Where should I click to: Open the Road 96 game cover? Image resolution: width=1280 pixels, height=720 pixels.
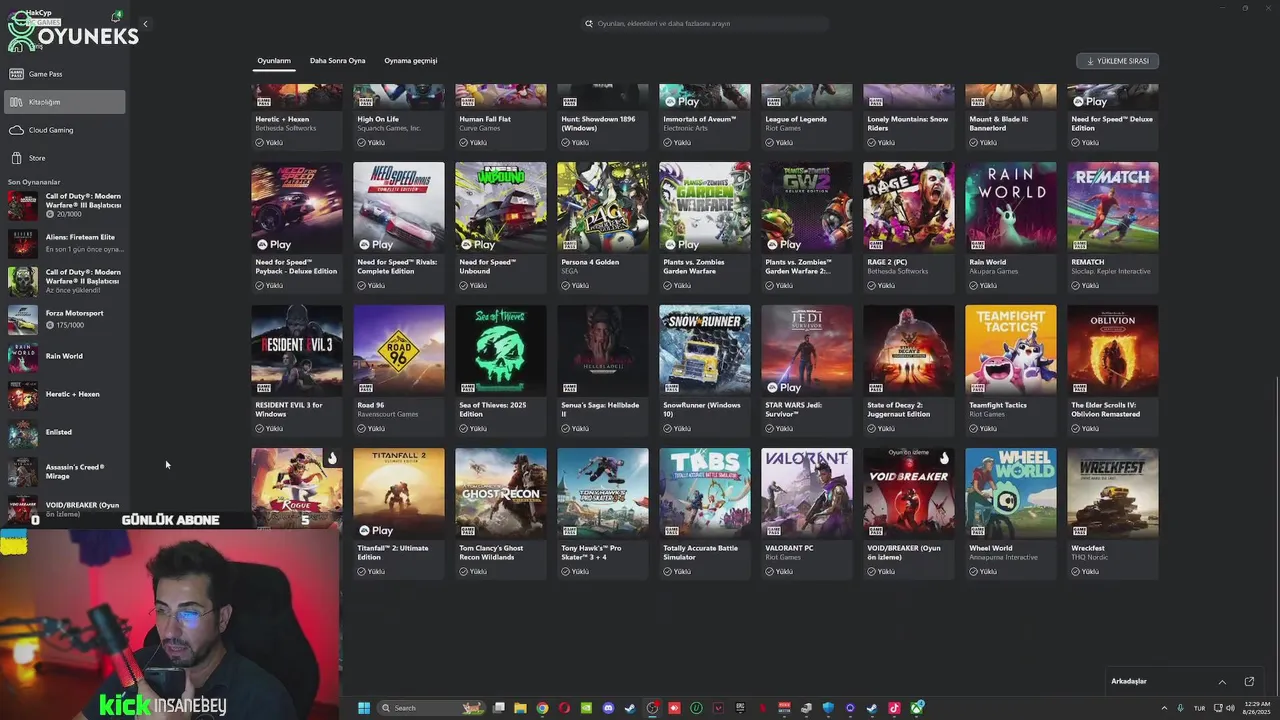pyautogui.click(x=399, y=350)
